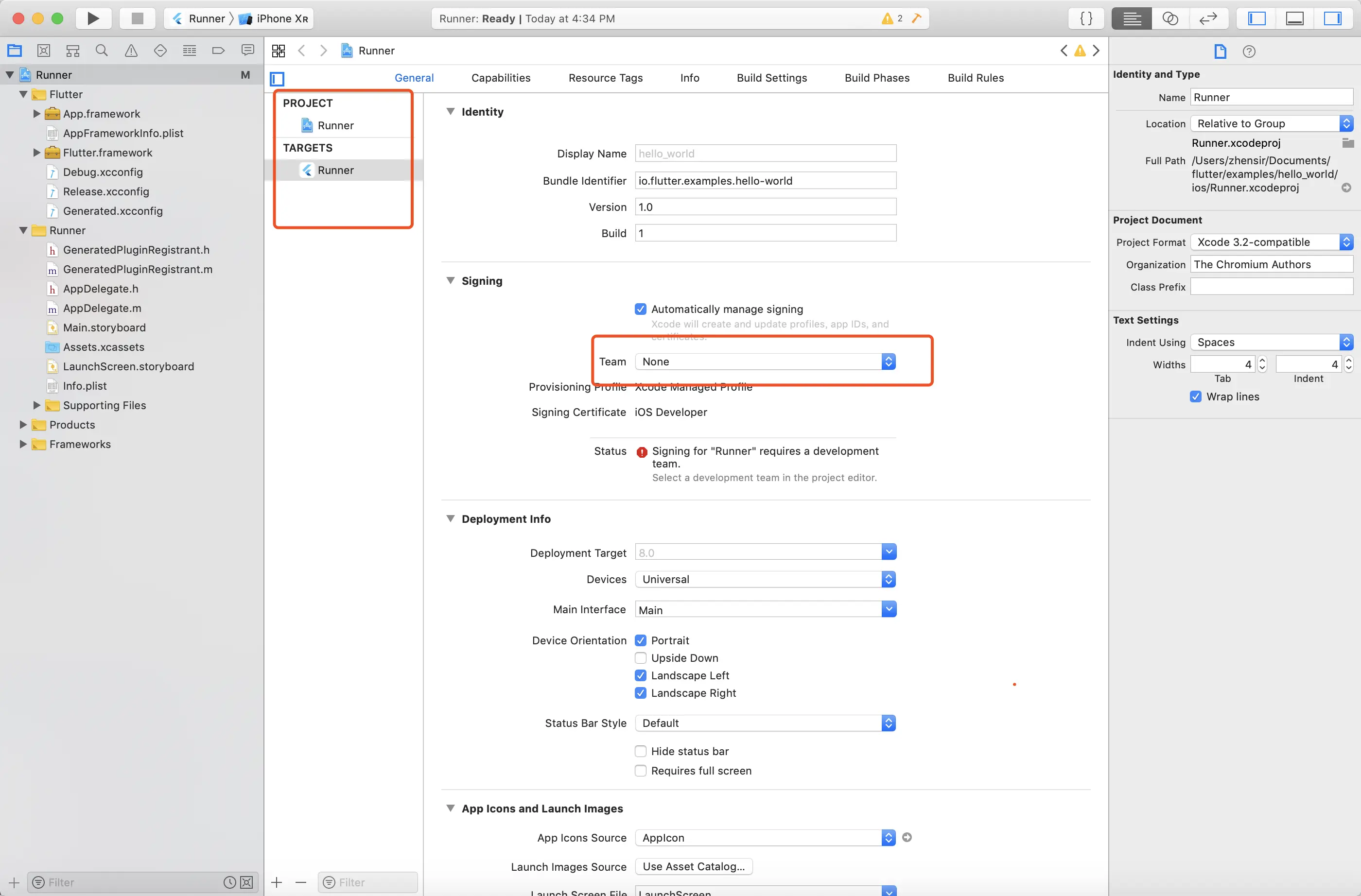Screen dimensions: 1361x896
Task: Expand the Products folder
Action: (x=23, y=425)
